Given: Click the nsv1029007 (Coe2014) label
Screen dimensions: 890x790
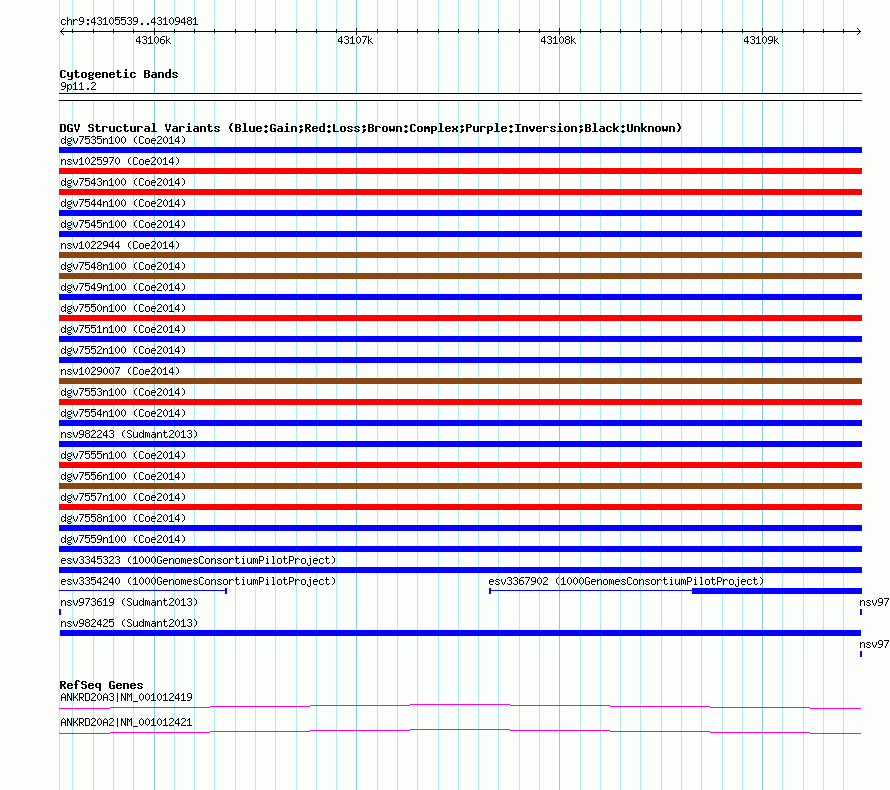Looking at the screenshot, I should [x=120, y=371].
